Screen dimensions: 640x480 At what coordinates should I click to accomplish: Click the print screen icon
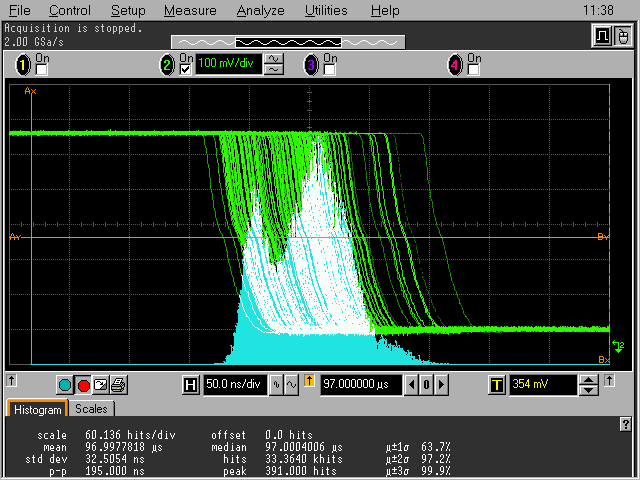118,385
